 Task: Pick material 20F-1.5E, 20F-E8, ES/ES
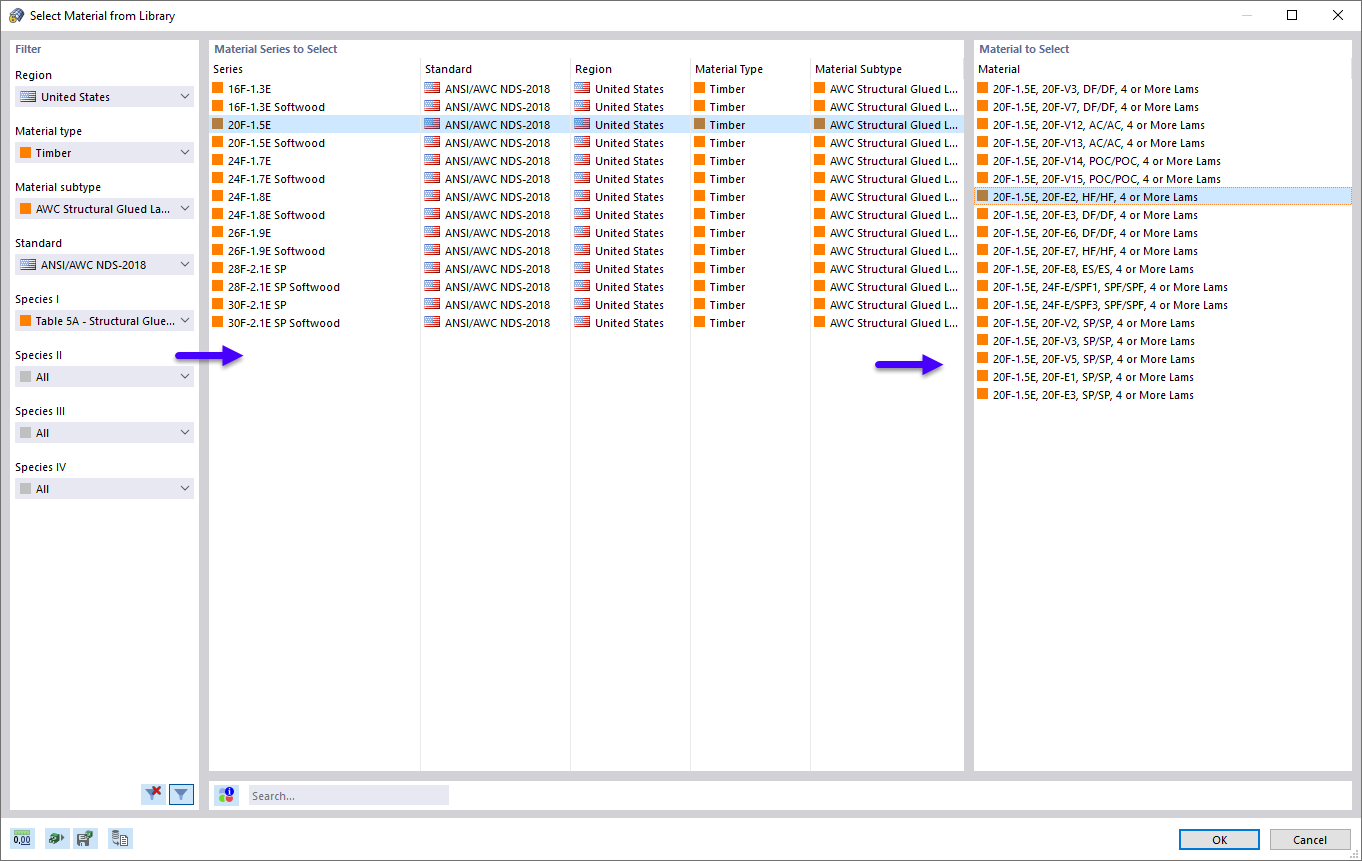click(1163, 269)
